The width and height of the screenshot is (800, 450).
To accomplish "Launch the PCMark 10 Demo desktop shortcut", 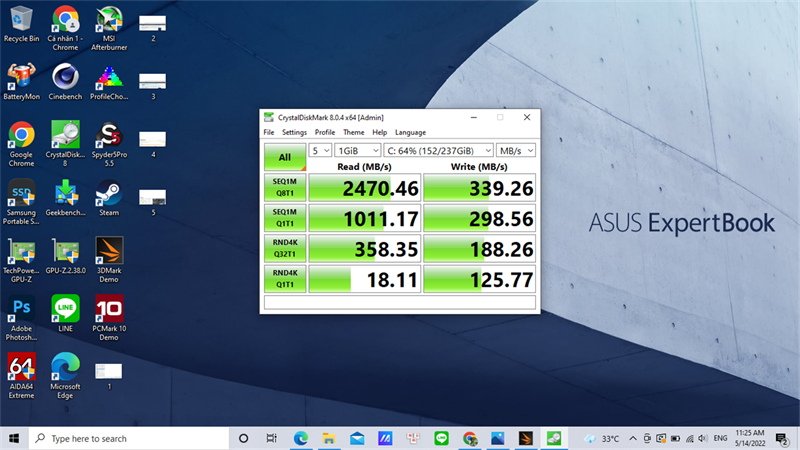I will (x=109, y=318).
